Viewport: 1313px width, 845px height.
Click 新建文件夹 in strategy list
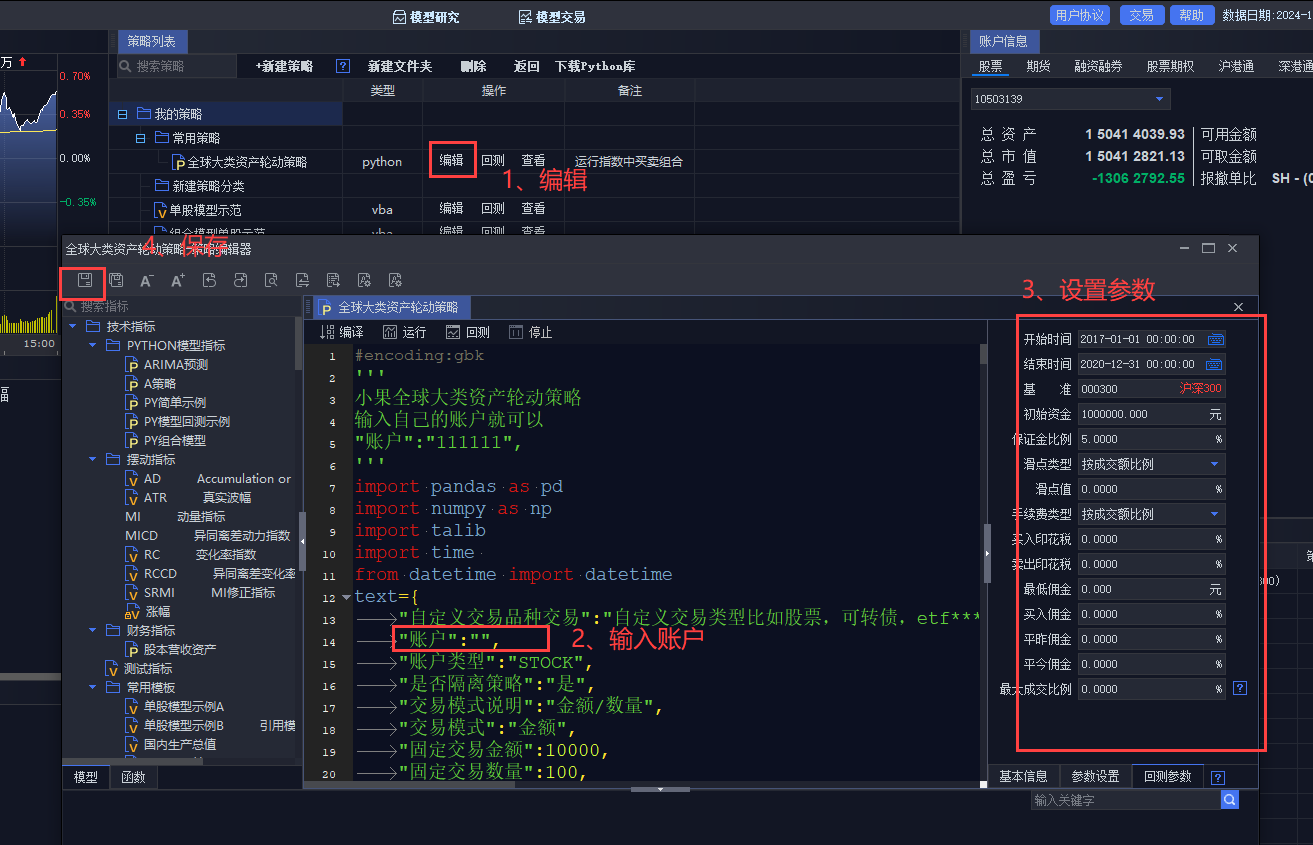tap(400, 66)
